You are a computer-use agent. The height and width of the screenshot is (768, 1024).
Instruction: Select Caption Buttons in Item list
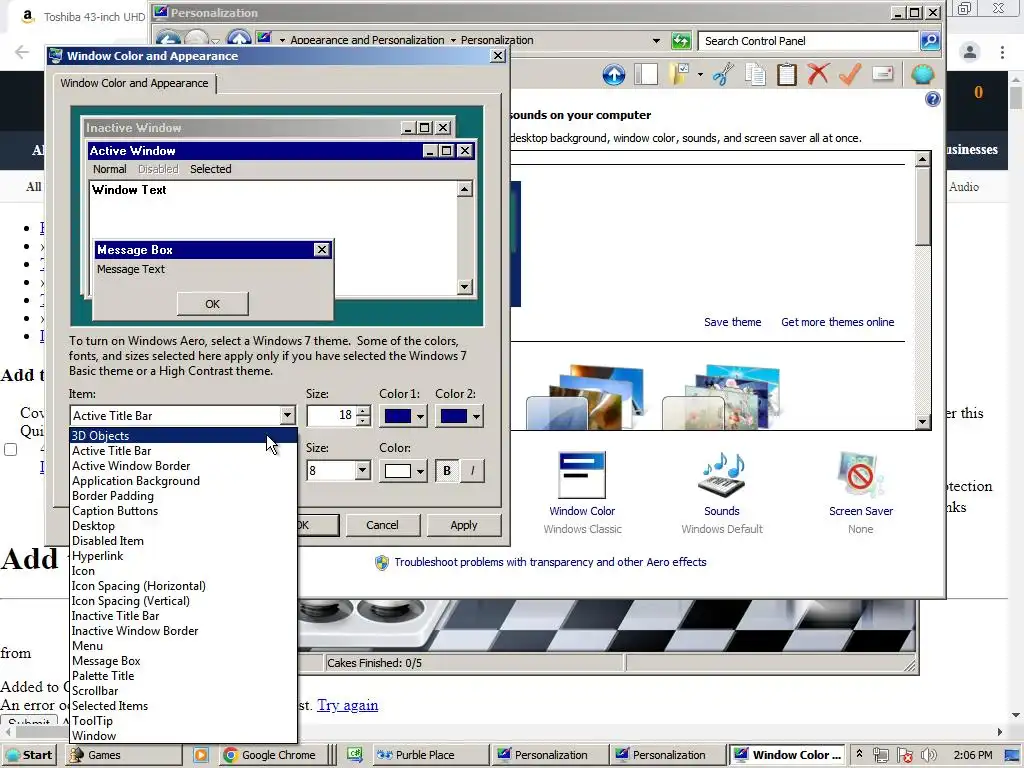click(184, 511)
